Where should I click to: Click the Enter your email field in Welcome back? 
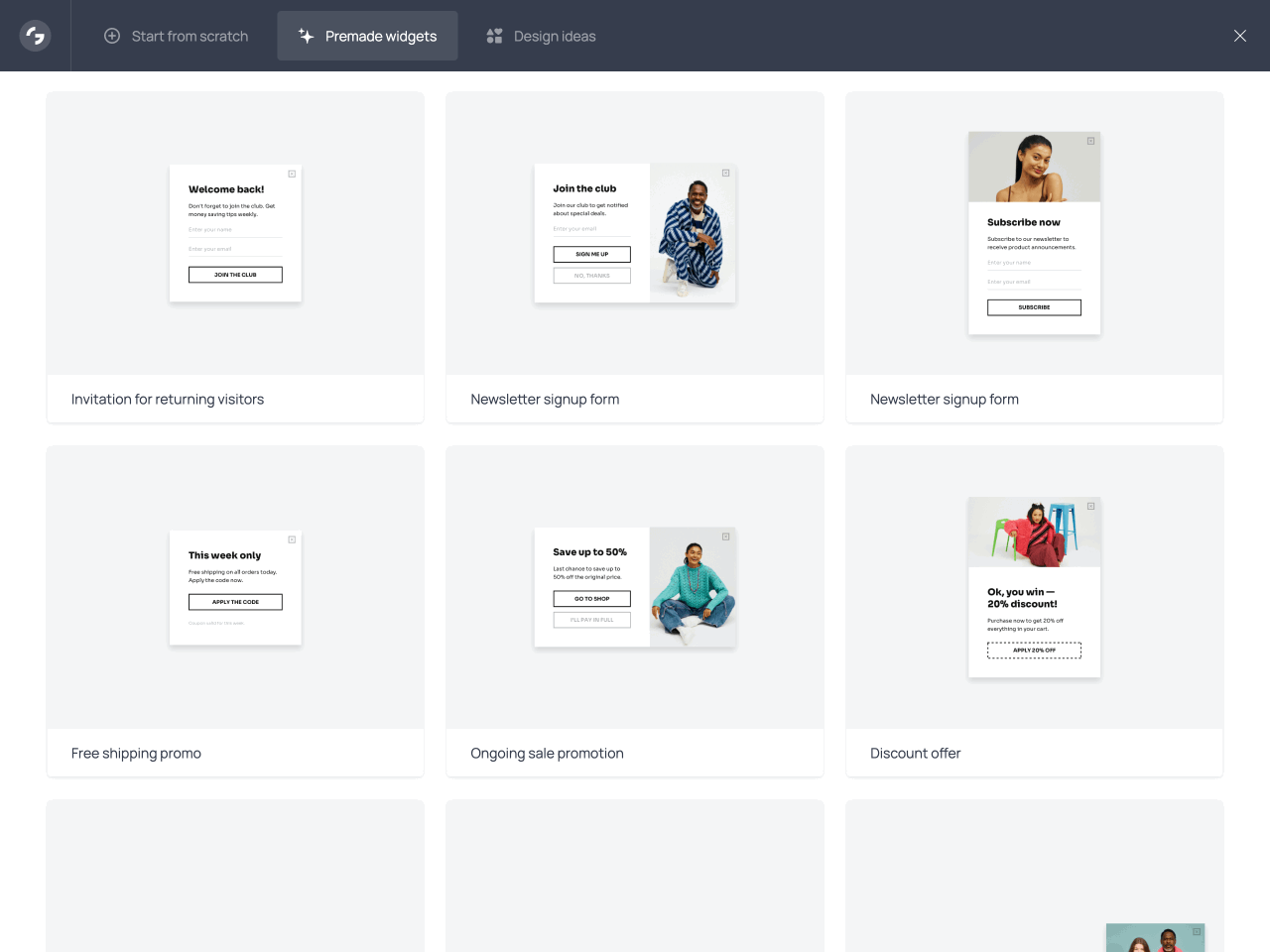(235, 249)
